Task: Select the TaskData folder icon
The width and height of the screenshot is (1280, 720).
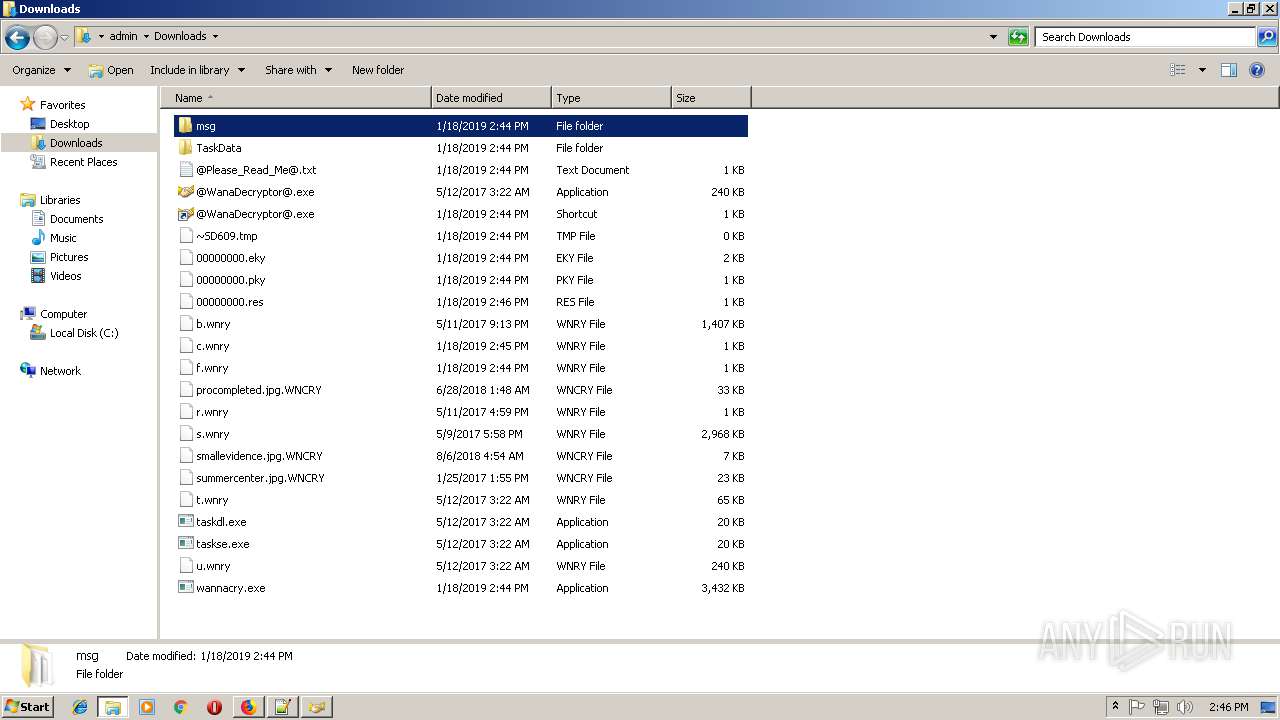Action: [x=185, y=148]
